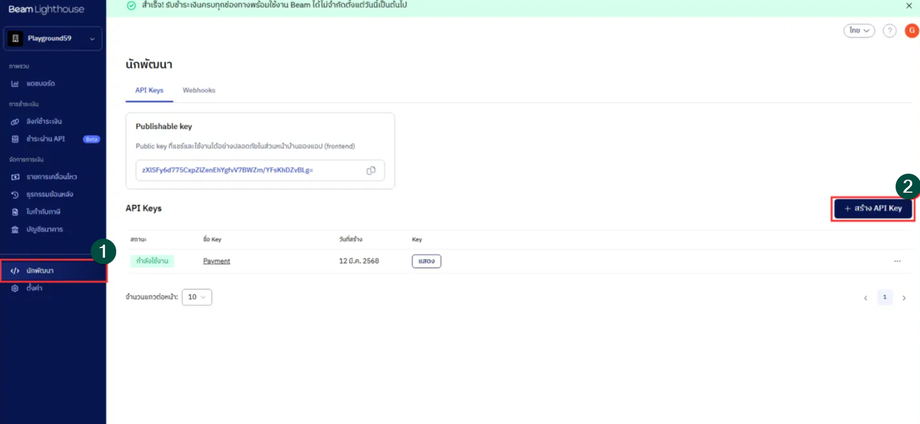Open บัญชีธนาคาร in the sidebar

(x=45, y=229)
